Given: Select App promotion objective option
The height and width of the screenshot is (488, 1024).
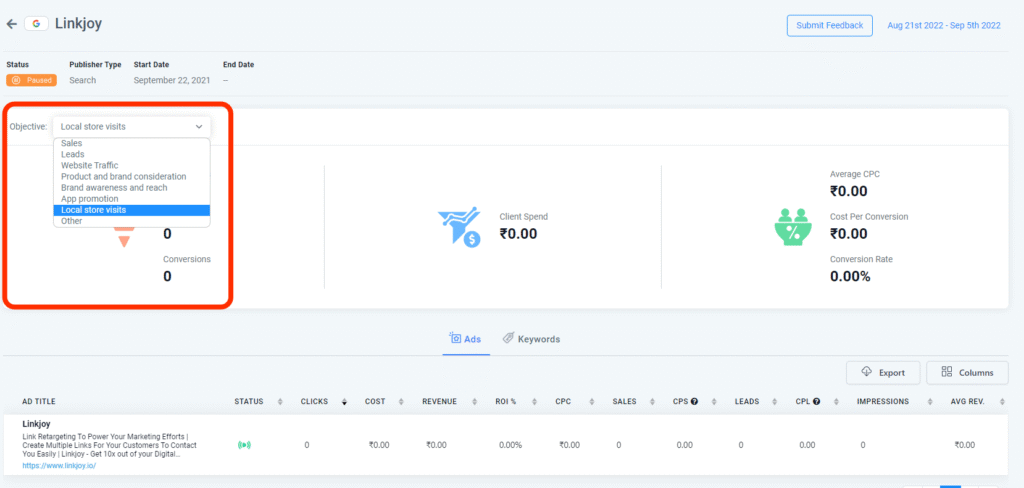Looking at the screenshot, I should pyautogui.click(x=90, y=199).
